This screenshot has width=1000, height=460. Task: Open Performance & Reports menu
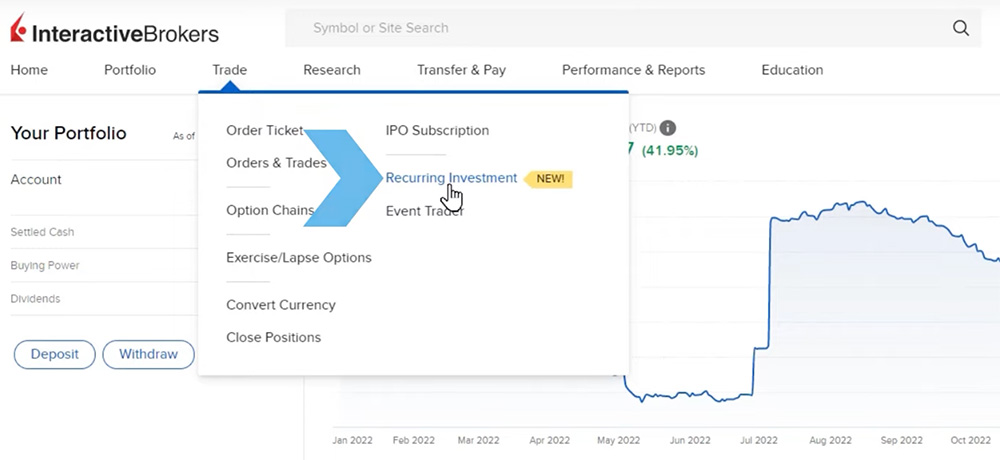[633, 70]
